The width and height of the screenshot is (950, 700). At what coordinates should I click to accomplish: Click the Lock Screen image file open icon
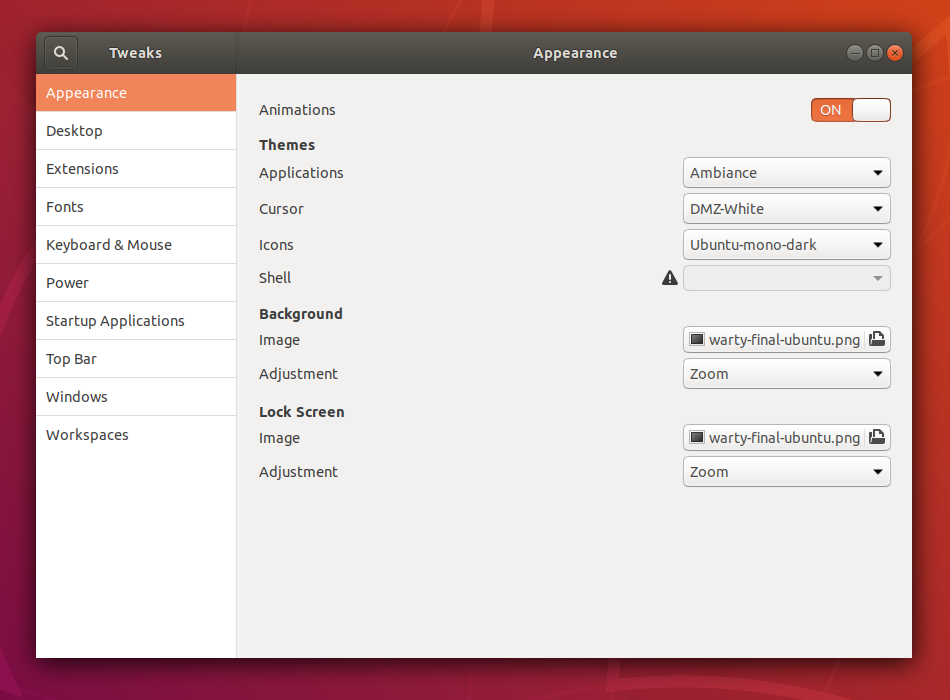[x=877, y=438]
